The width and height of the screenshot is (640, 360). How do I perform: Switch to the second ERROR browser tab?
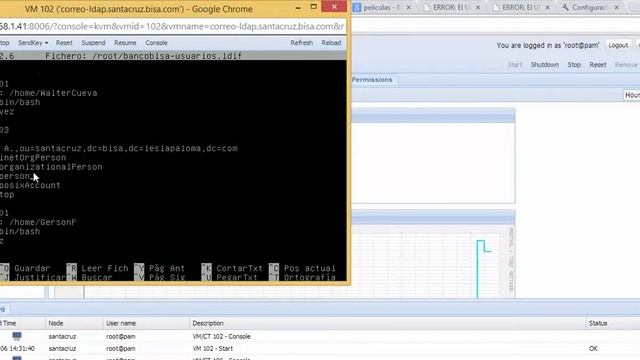[x=520, y=7]
